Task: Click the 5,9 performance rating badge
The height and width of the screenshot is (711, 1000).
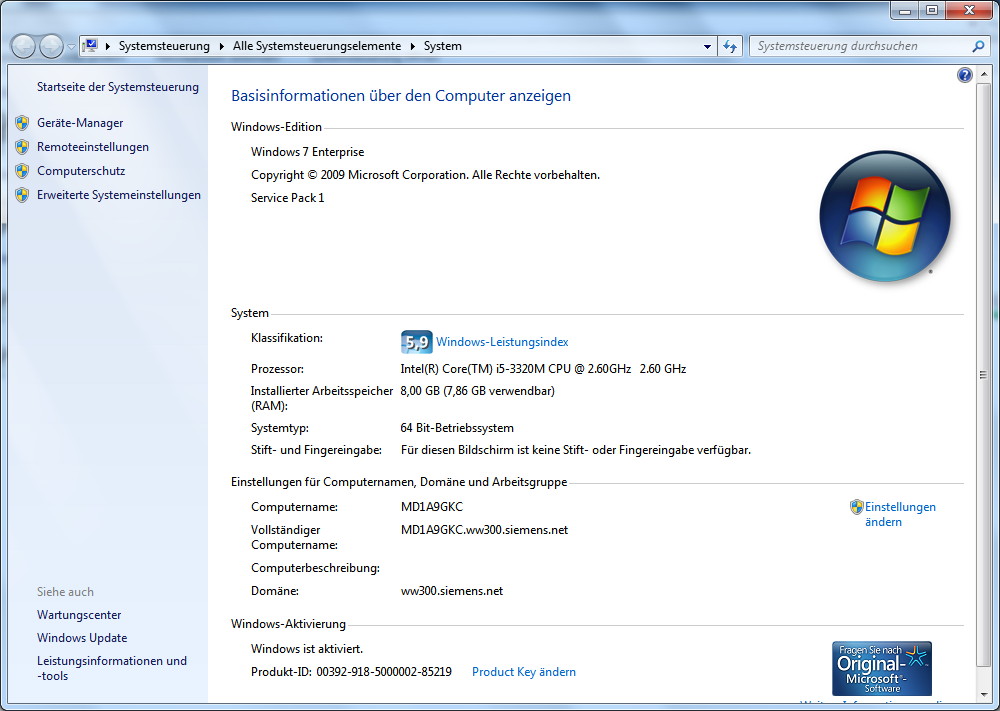Action: 416,342
